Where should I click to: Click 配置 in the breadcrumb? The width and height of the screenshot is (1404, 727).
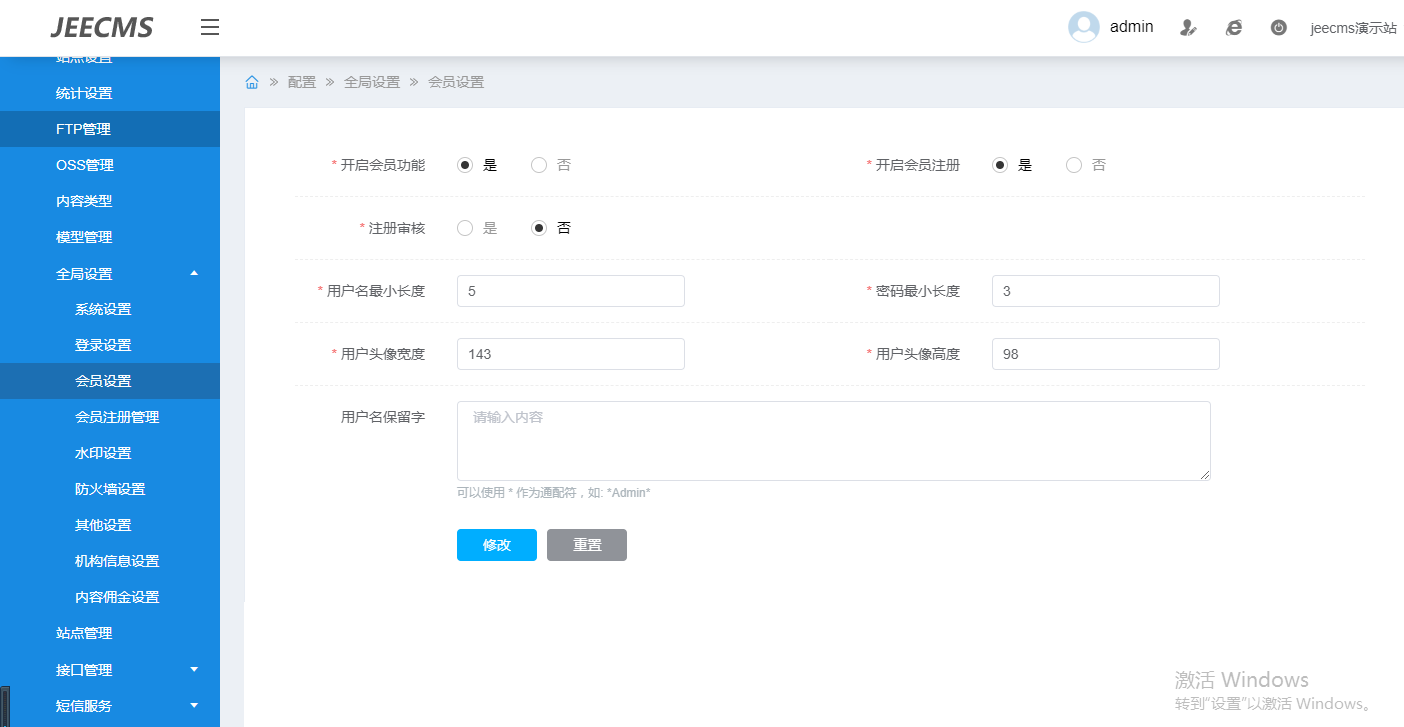click(302, 82)
